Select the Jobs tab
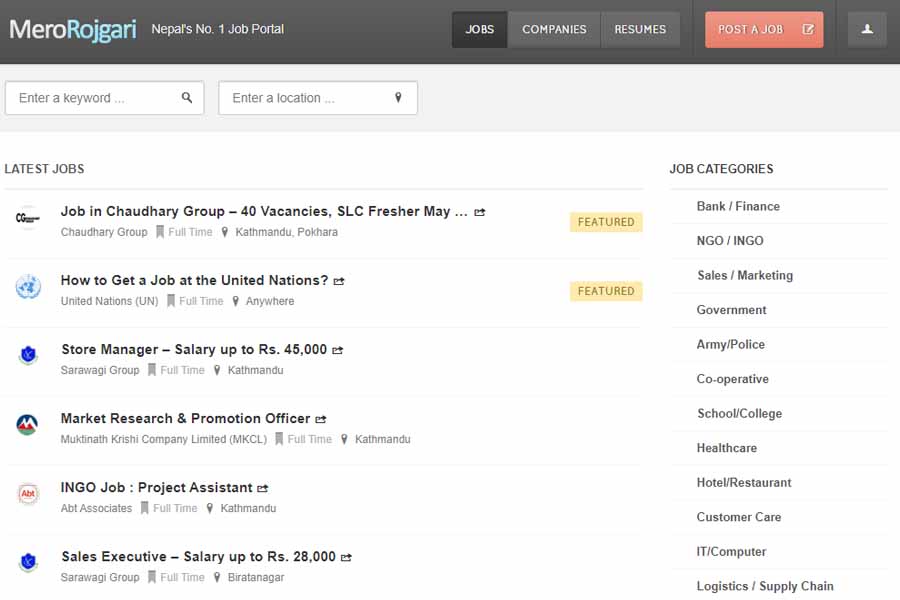This screenshot has width=900, height=600. coord(480,30)
